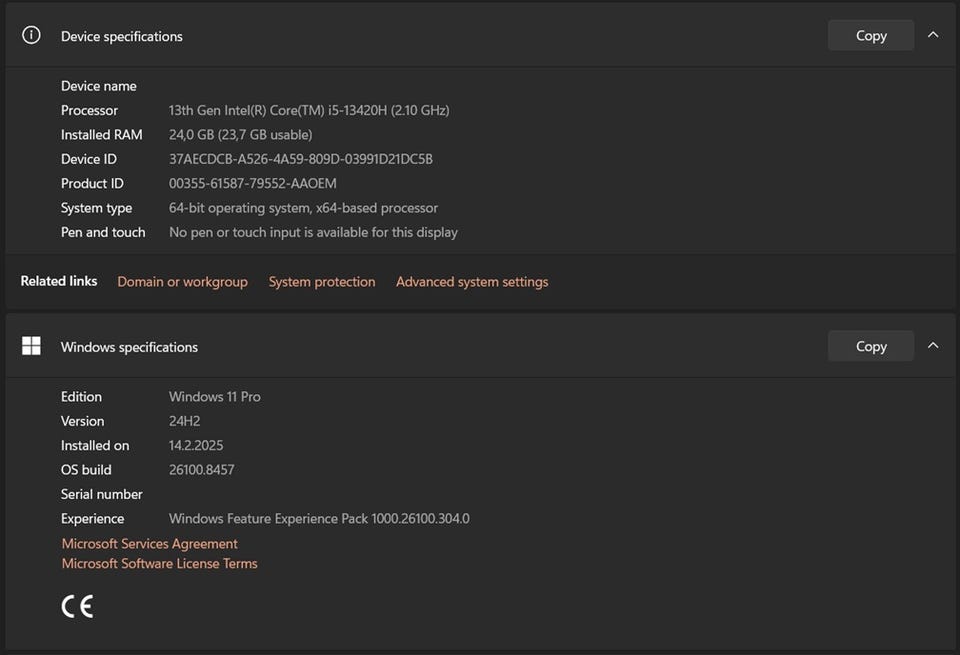
Task: Click the Windows specifications heading
Action: point(129,347)
